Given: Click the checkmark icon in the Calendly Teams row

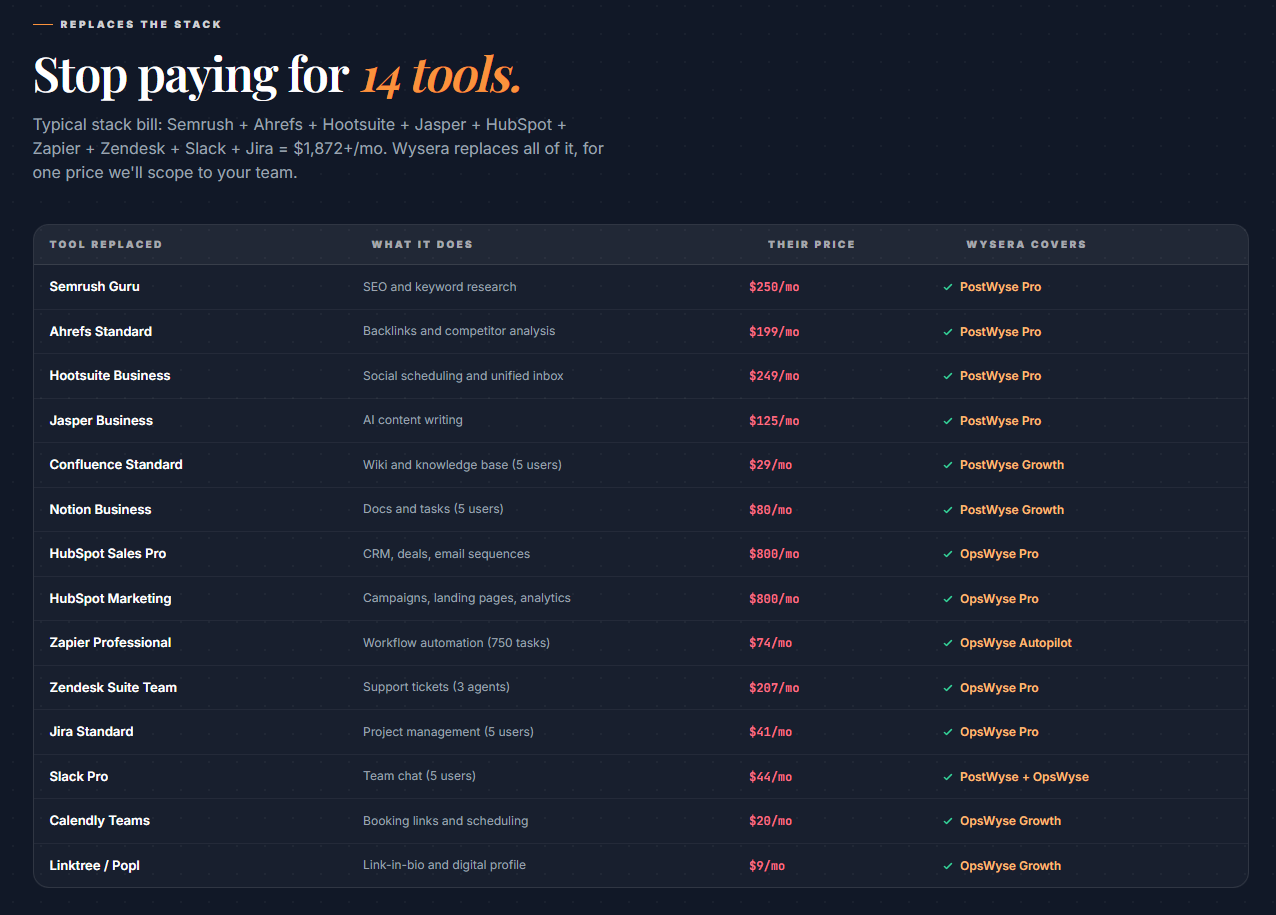Looking at the screenshot, I should click(x=948, y=821).
